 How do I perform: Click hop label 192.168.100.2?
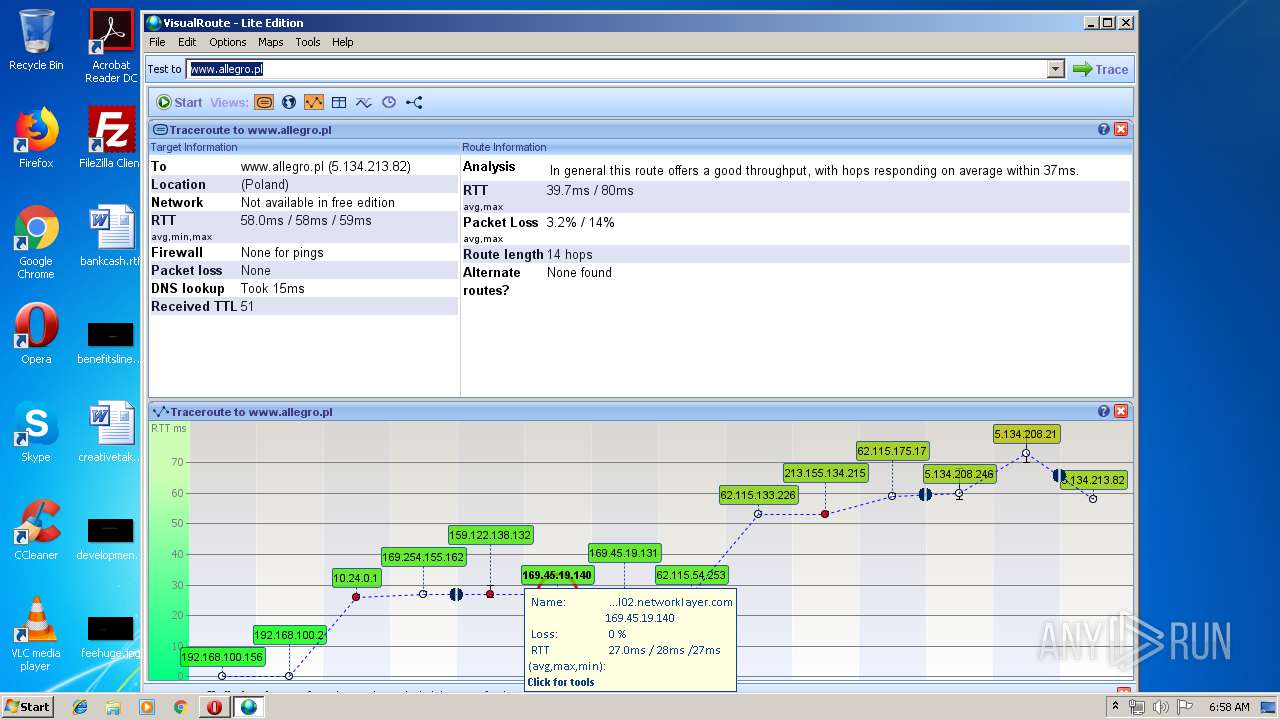coord(290,635)
